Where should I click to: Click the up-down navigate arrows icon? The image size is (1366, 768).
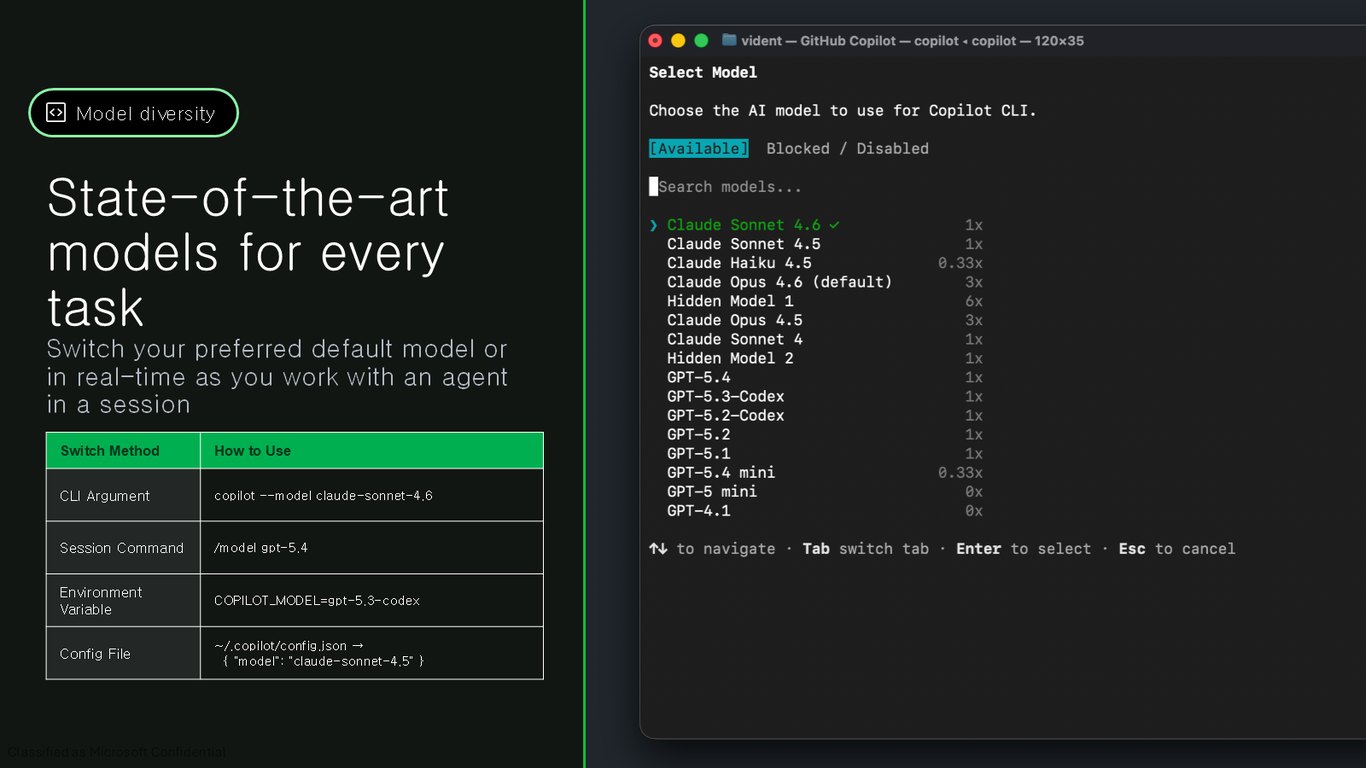coord(658,548)
